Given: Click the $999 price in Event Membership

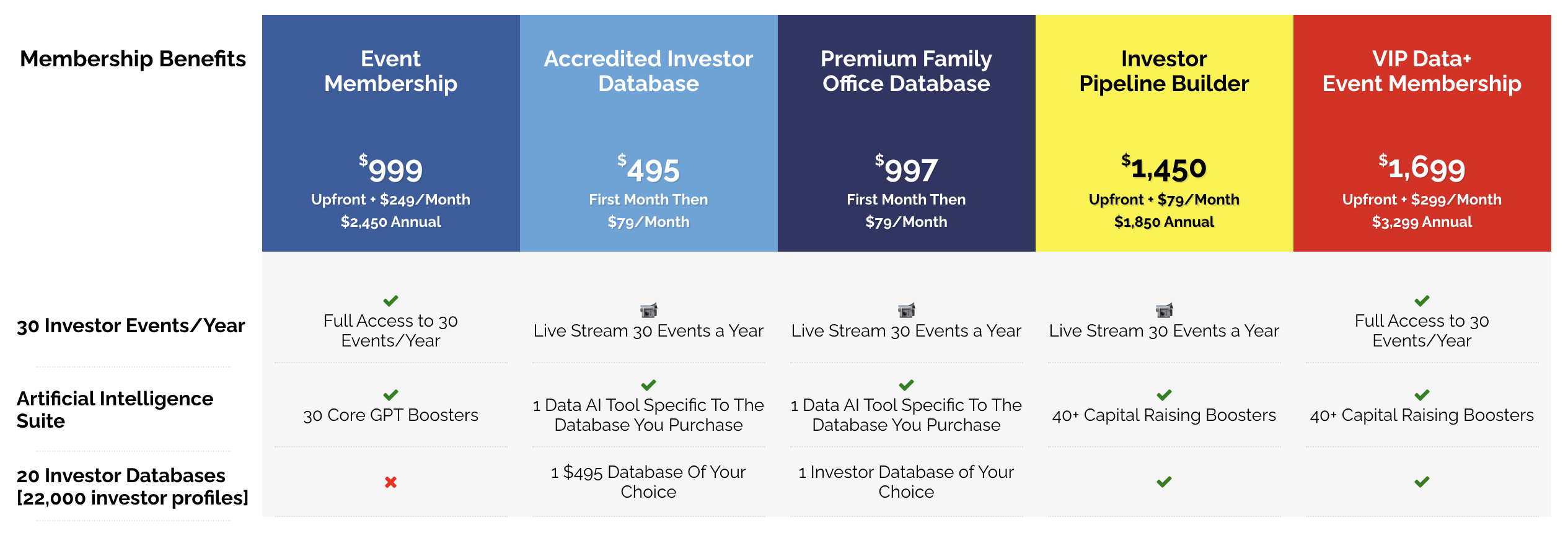Looking at the screenshot, I should coord(390,169).
